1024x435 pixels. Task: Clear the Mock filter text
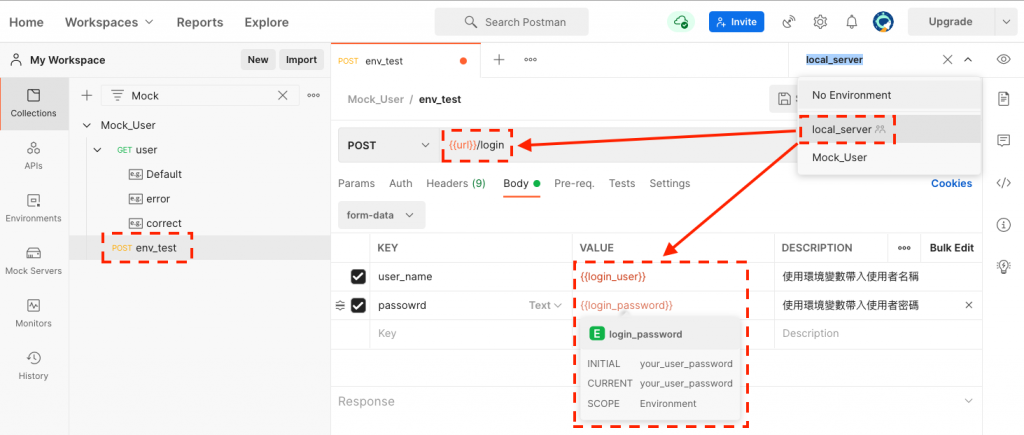coord(283,95)
